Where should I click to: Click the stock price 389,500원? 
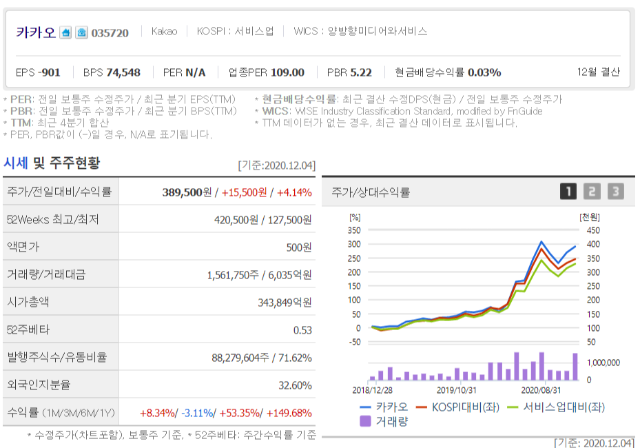(x=187, y=192)
